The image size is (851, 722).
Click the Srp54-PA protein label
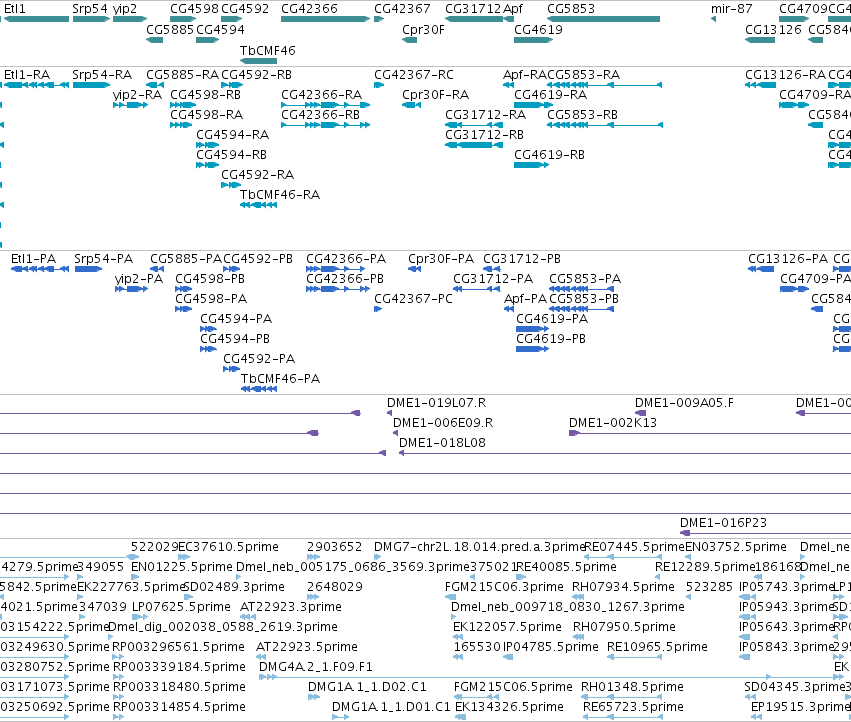click(104, 258)
